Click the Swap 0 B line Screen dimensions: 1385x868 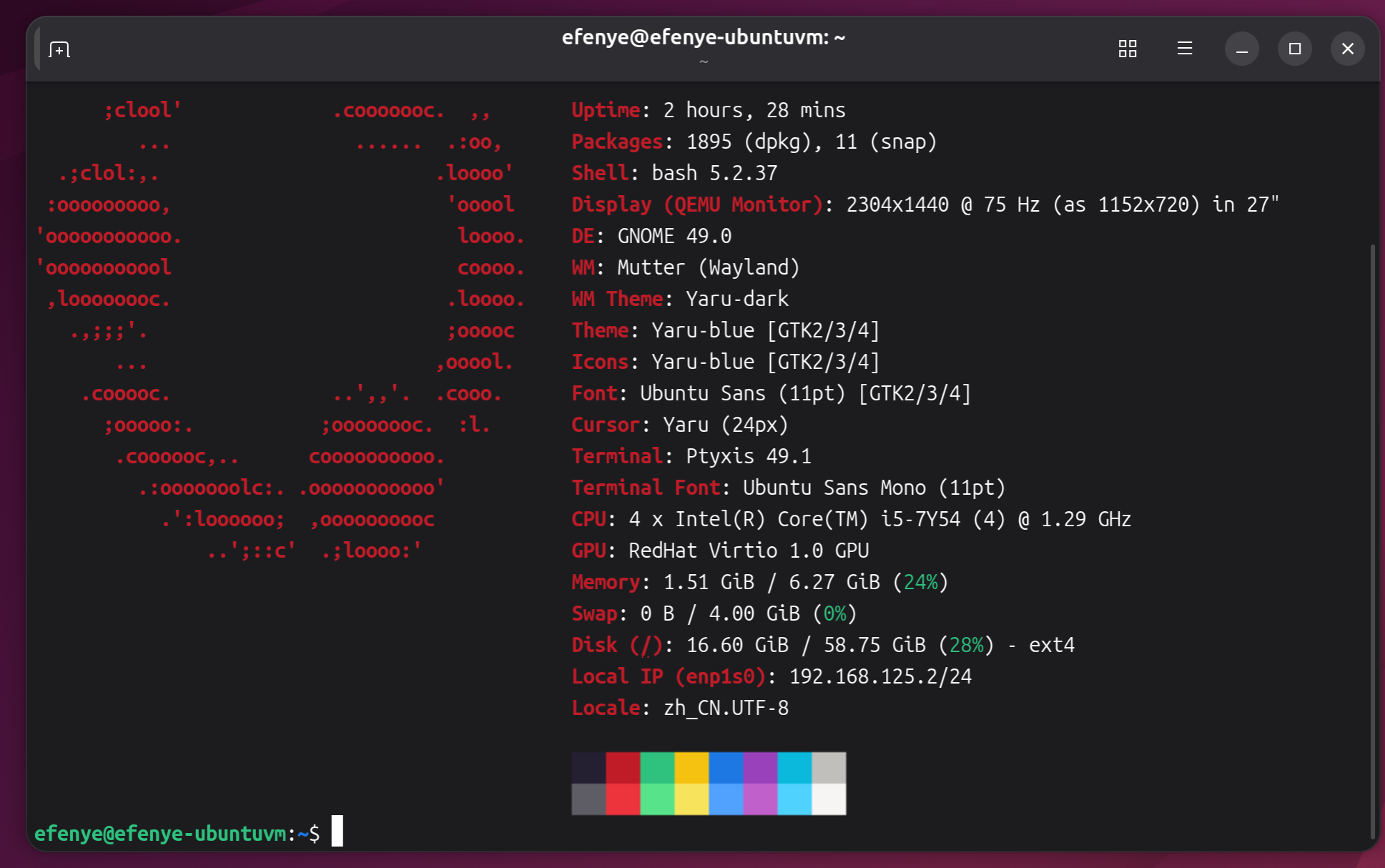(714, 613)
